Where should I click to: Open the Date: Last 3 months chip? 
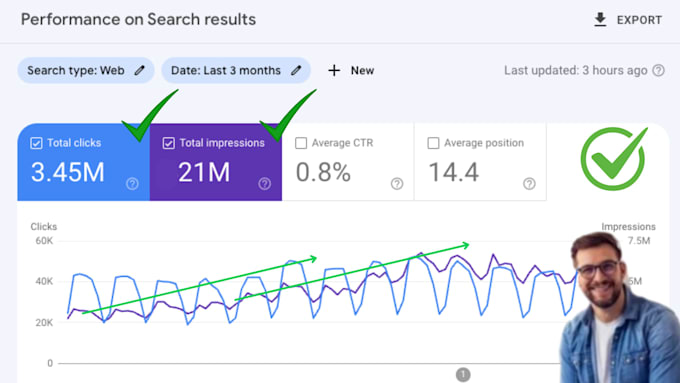[x=236, y=70]
